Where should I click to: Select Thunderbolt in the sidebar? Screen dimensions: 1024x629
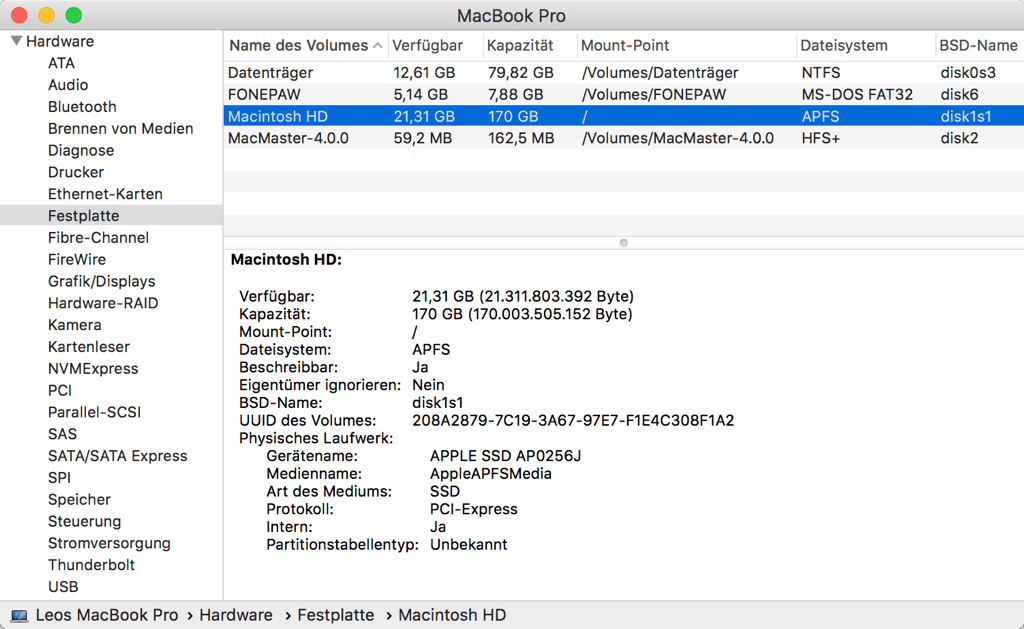click(x=91, y=565)
